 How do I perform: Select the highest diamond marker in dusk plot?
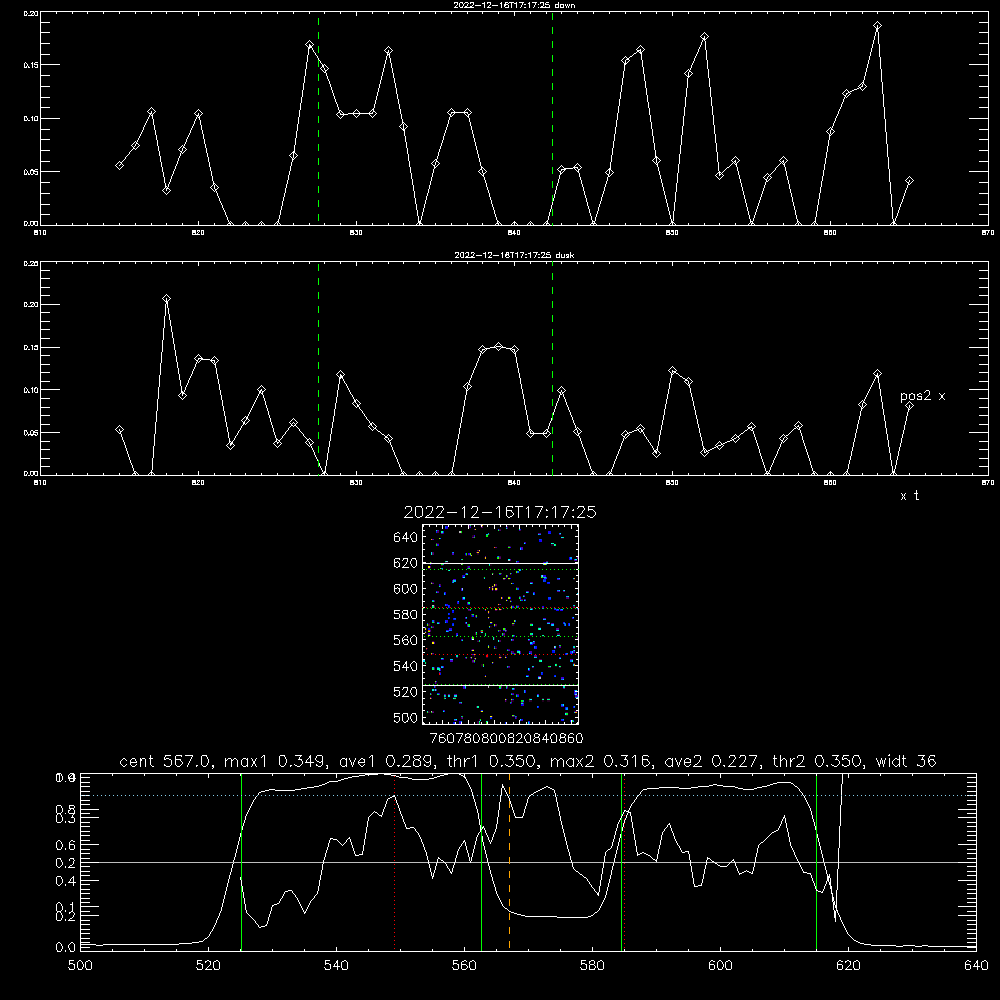pyautogui.click(x=166, y=298)
